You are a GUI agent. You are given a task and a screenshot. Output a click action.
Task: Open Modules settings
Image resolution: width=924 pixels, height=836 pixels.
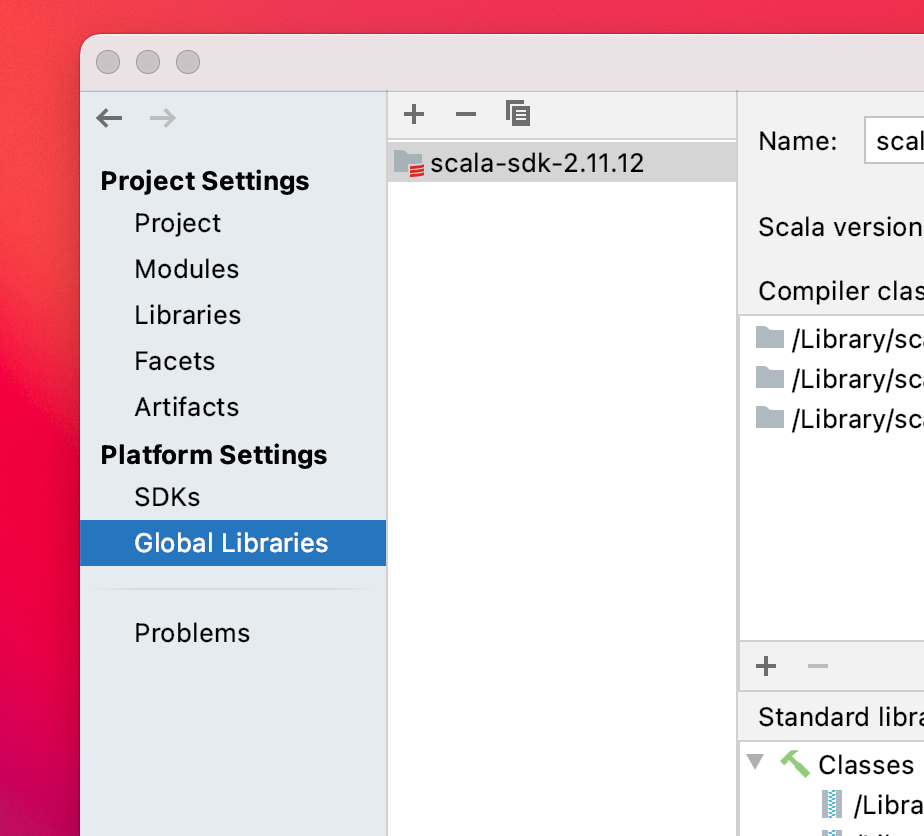[187, 269]
